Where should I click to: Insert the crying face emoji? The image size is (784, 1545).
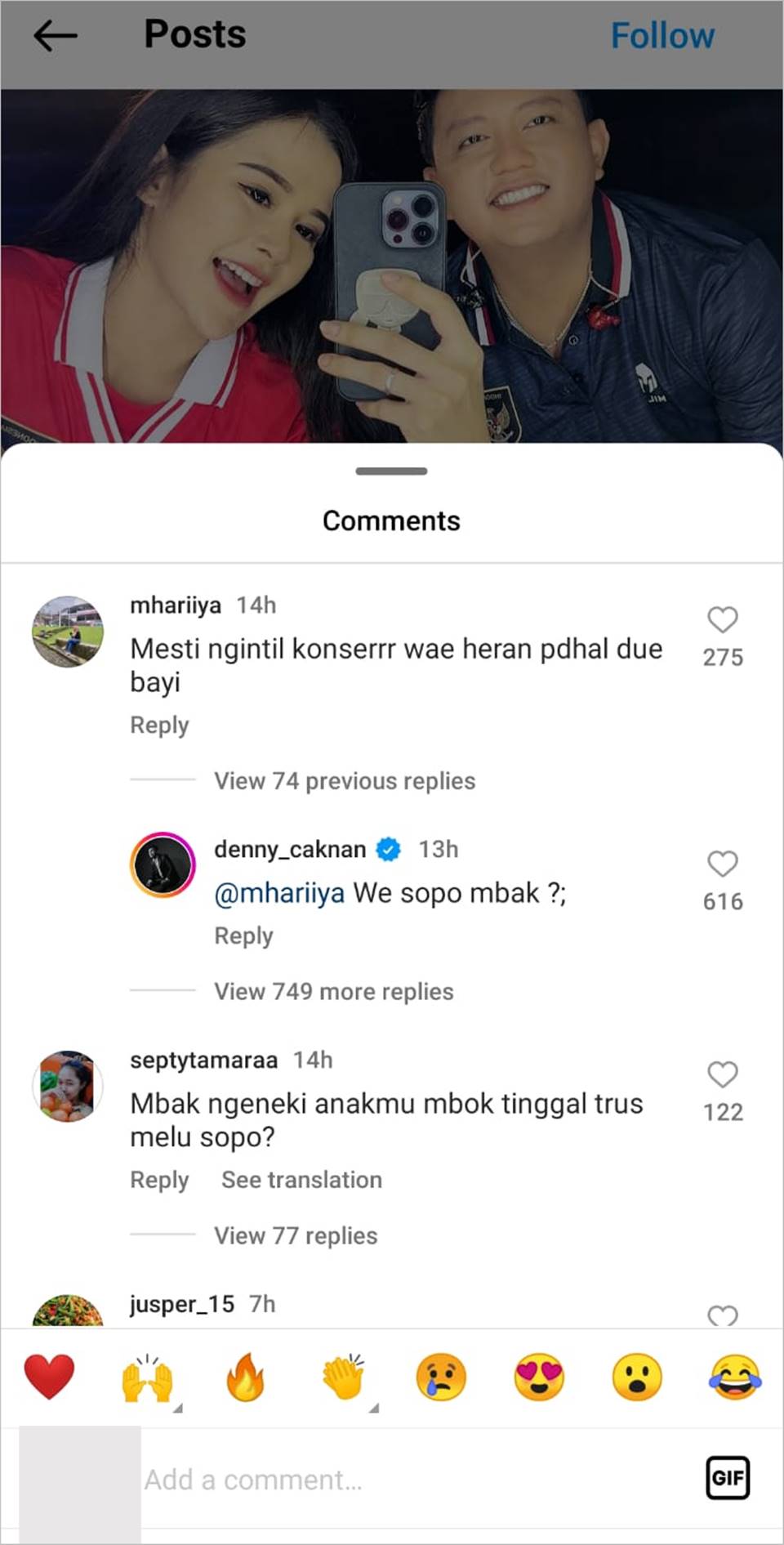[x=441, y=1378]
